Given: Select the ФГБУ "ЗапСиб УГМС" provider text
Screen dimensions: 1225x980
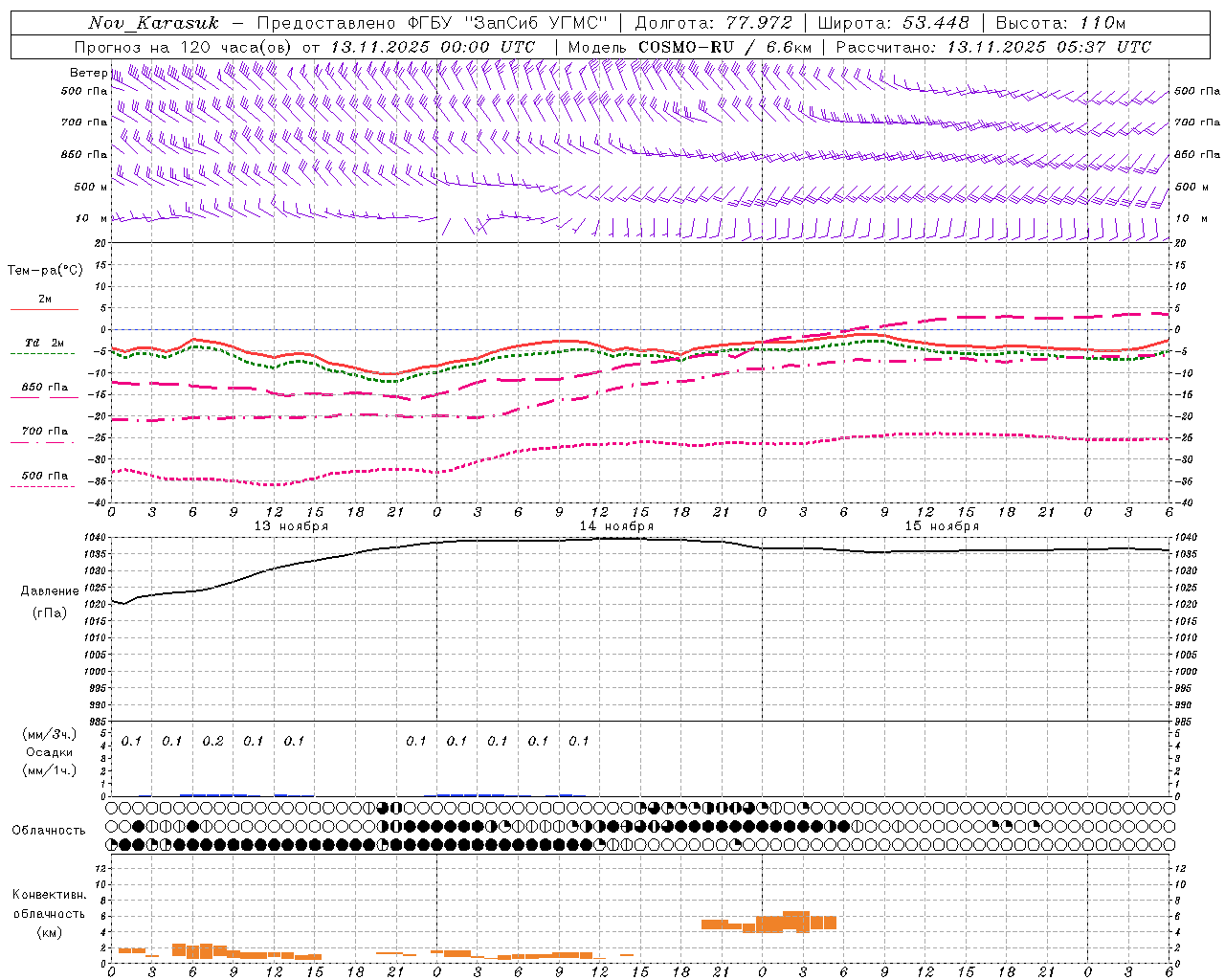Looking at the screenshot, I should point(508,23).
